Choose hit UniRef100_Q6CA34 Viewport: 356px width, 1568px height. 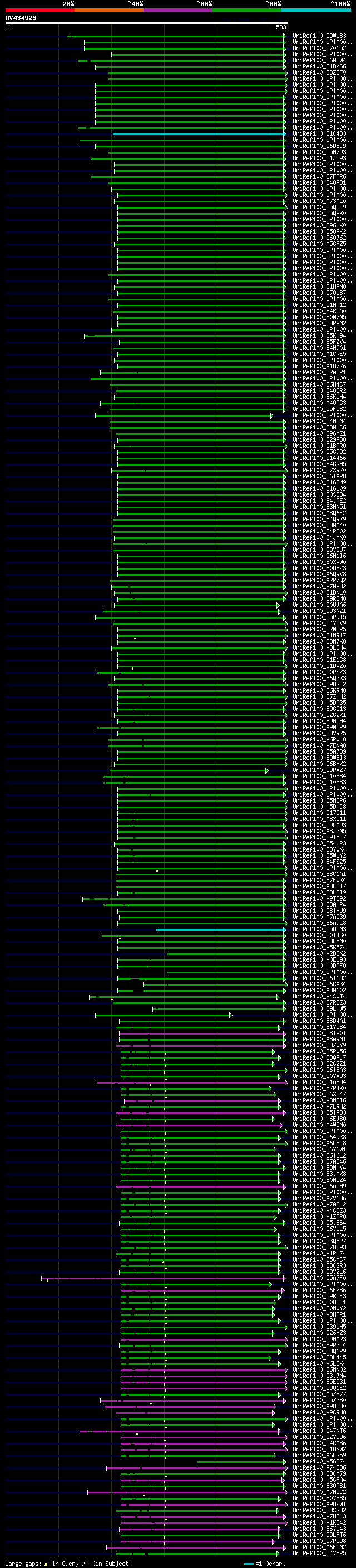tap(319, 985)
